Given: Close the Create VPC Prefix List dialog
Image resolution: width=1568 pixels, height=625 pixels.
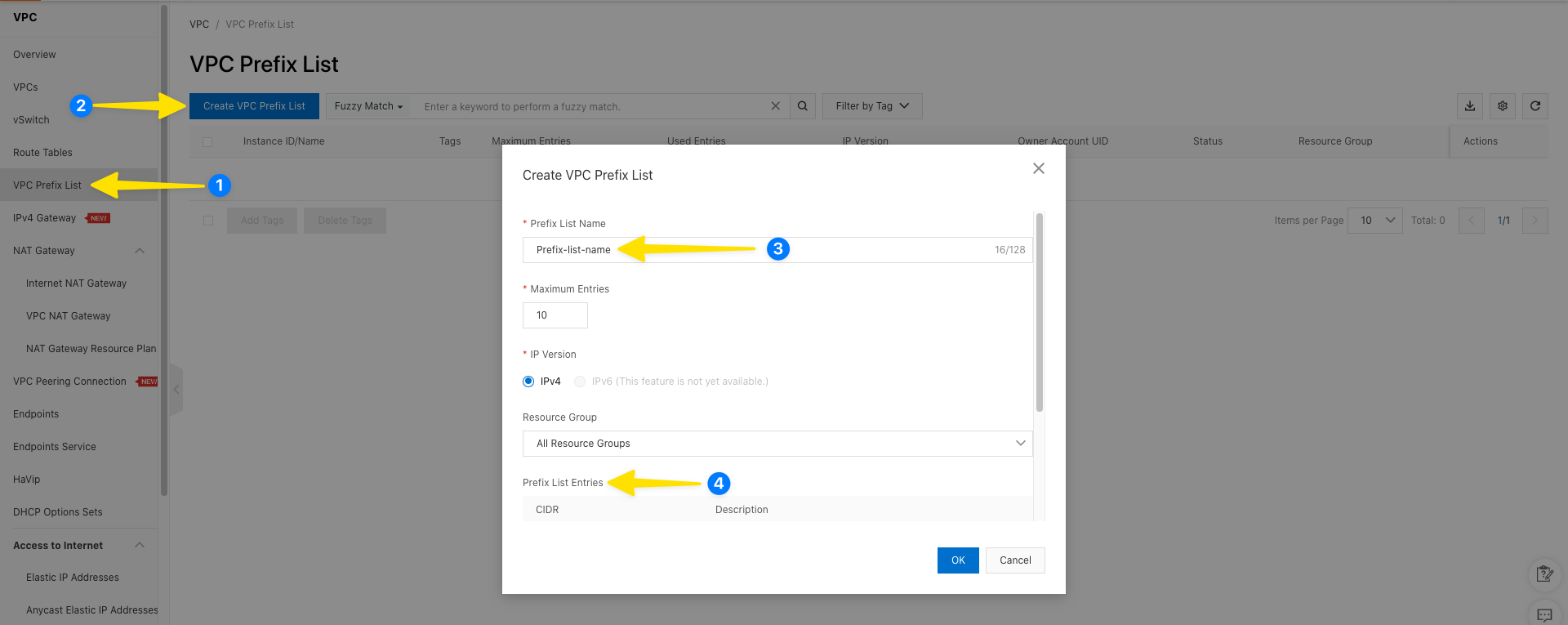Looking at the screenshot, I should point(1038,168).
